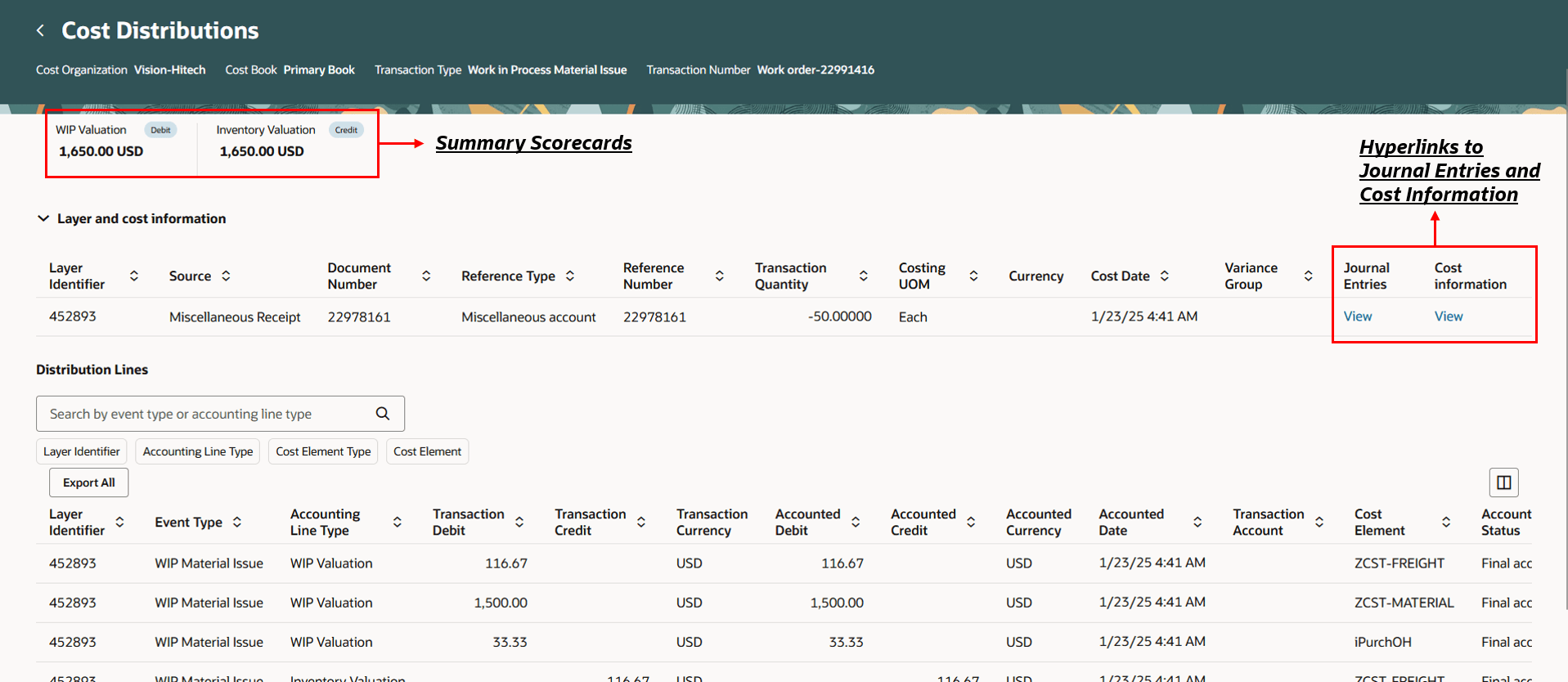Select the ZCST-FREIGHT cost element cell
Screen dimensions: 1568x682
tap(1400, 563)
